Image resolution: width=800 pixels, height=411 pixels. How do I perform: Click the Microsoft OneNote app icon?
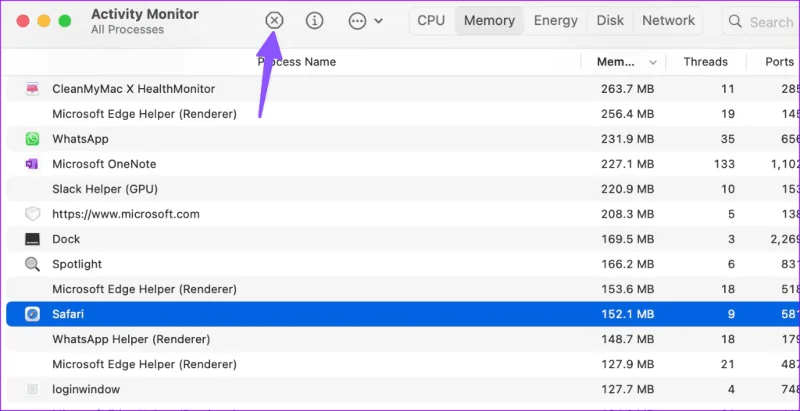point(32,164)
